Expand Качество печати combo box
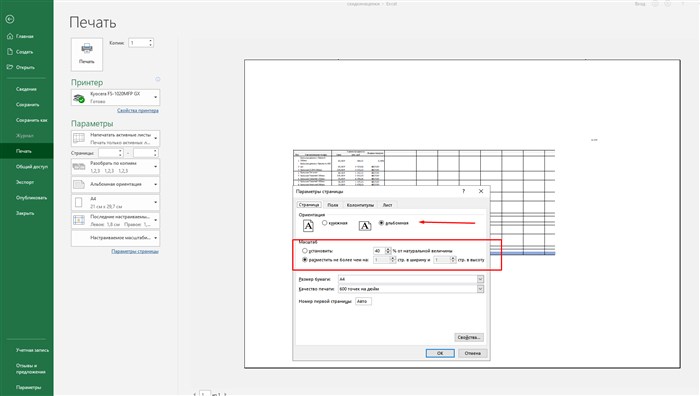Image resolution: width=700 pixels, height=396 pixels. click(480, 289)
